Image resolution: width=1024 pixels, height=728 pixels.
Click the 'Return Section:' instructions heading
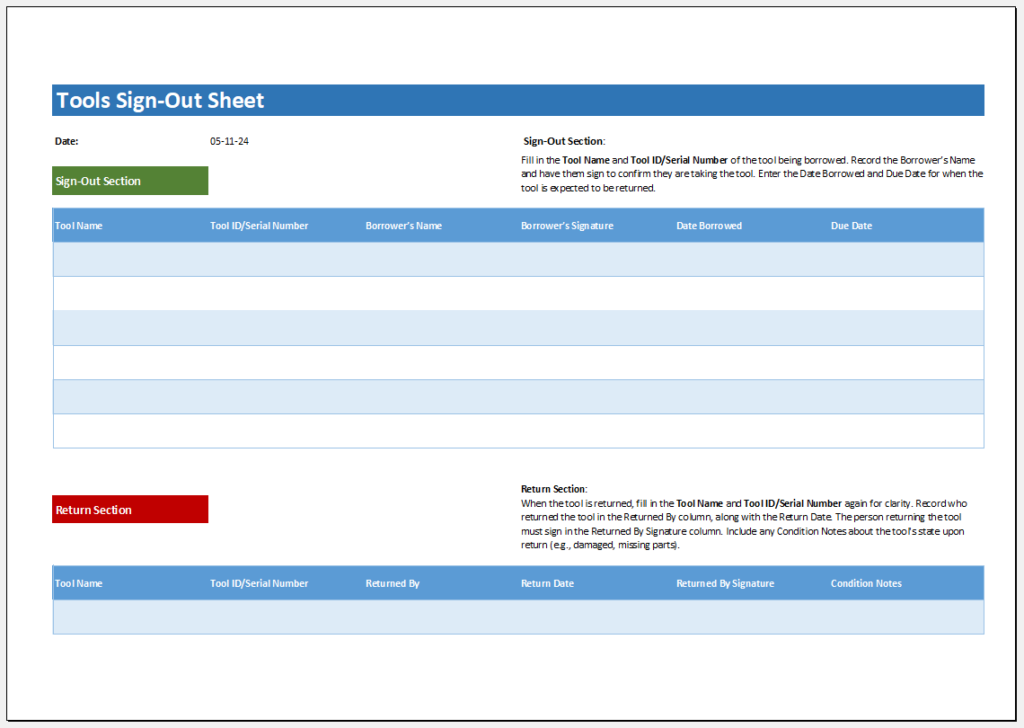554,489
